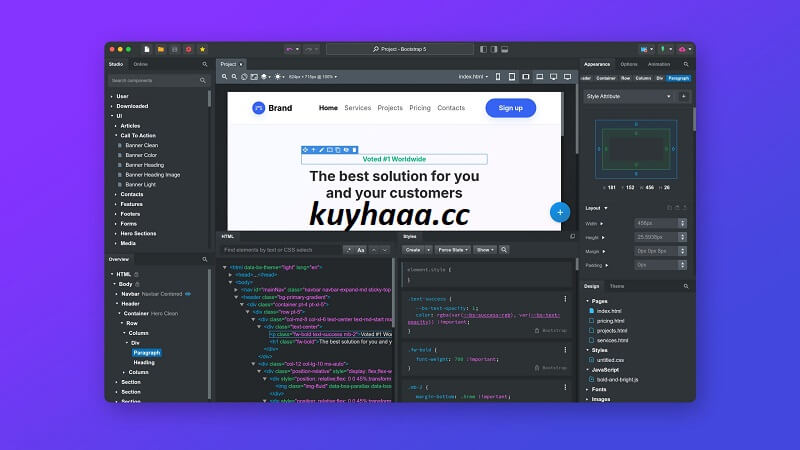
Task: Click the fit-to-screen image icon
Action: pos(254,77)
